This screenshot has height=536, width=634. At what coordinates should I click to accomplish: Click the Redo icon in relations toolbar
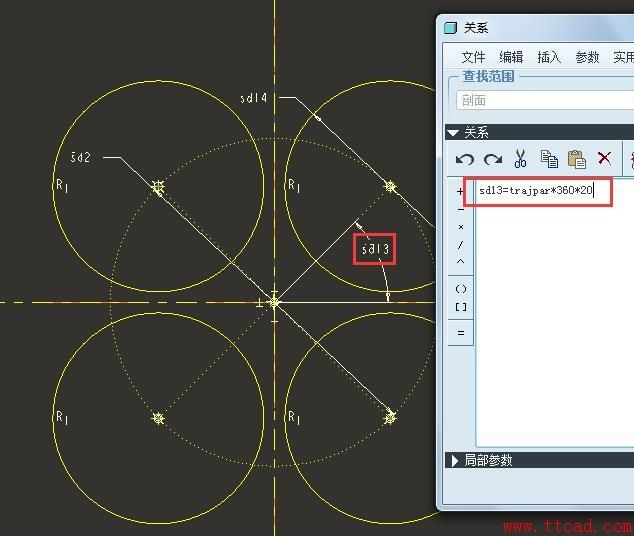click(x=492, y=159)
